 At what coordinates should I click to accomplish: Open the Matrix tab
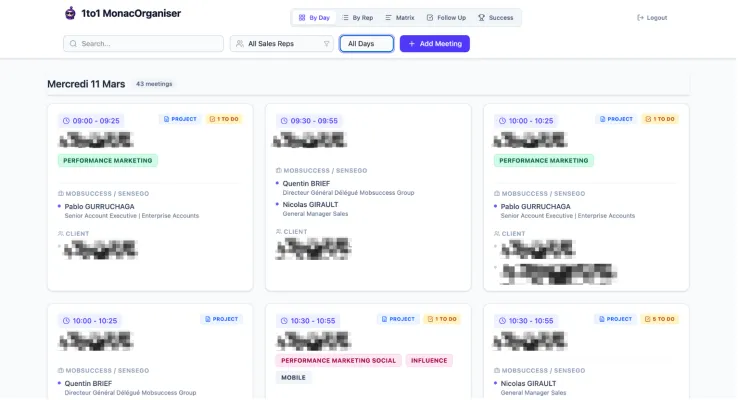pos(400,18)
